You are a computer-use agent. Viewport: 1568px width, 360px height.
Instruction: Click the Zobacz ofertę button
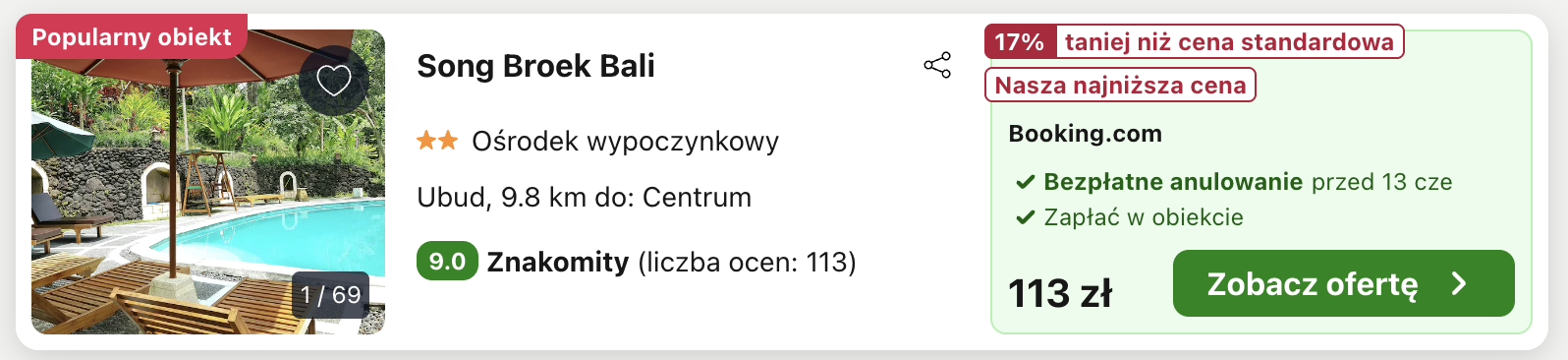pyautogui.click(x=1343, y=283)
